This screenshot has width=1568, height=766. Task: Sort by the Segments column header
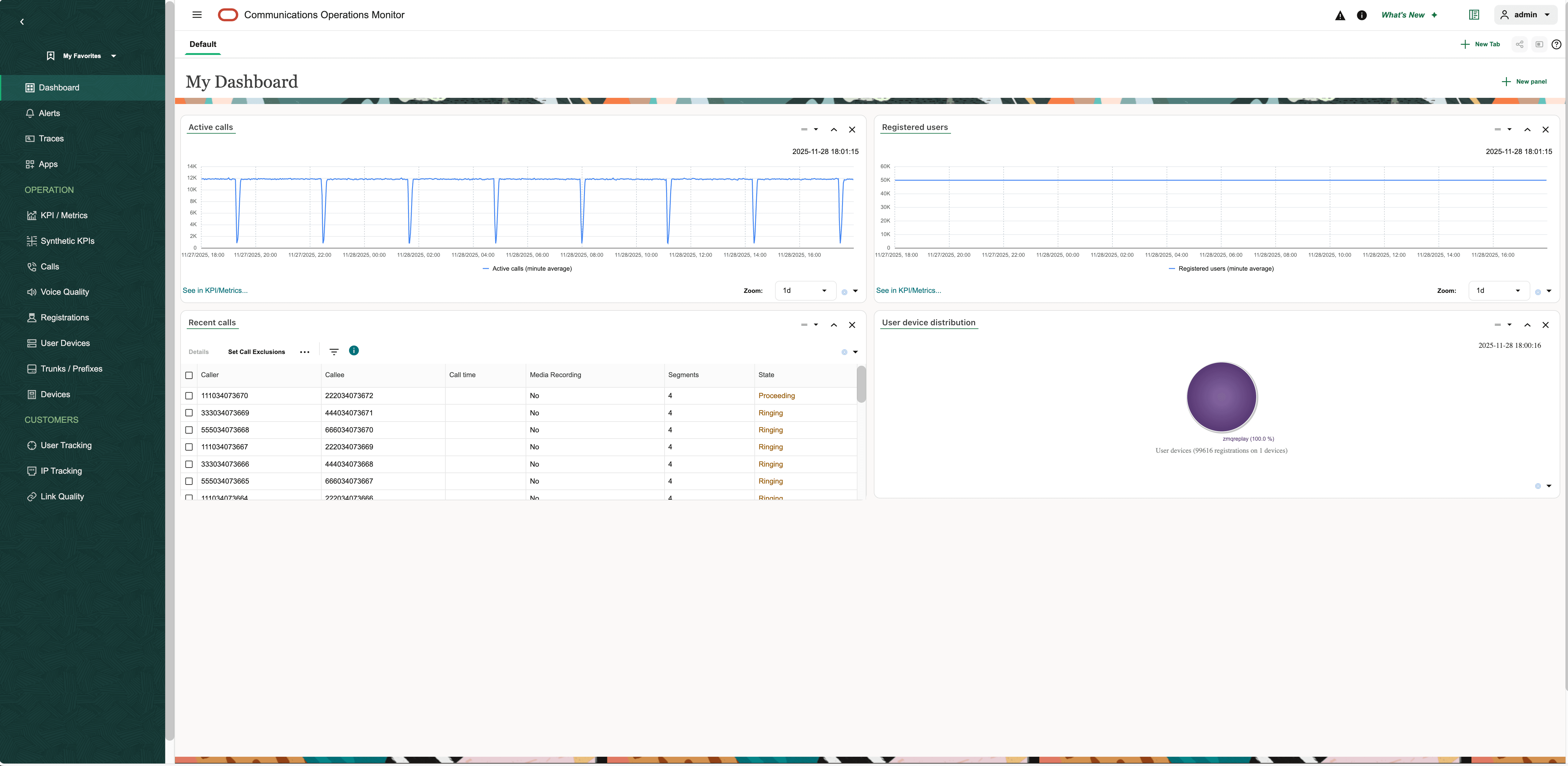pyautogui.click(x=709, y=375)
